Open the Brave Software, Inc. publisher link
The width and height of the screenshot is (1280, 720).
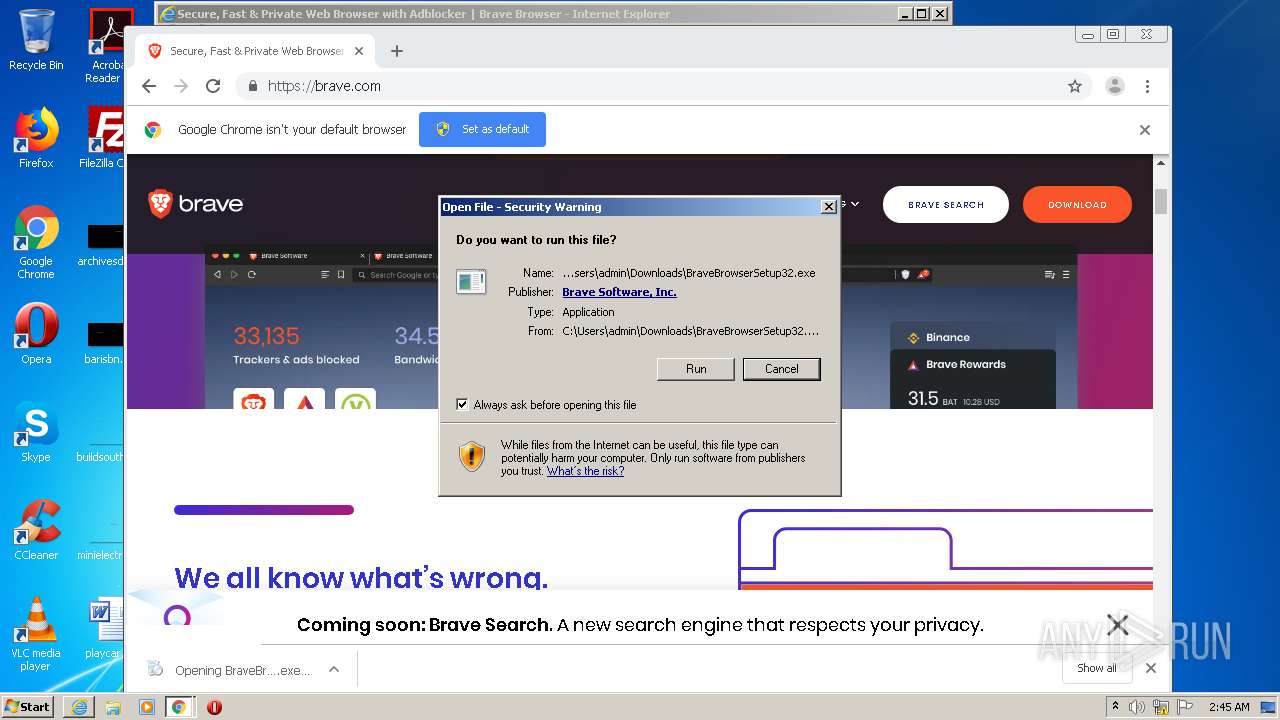(x=619, y=292)
